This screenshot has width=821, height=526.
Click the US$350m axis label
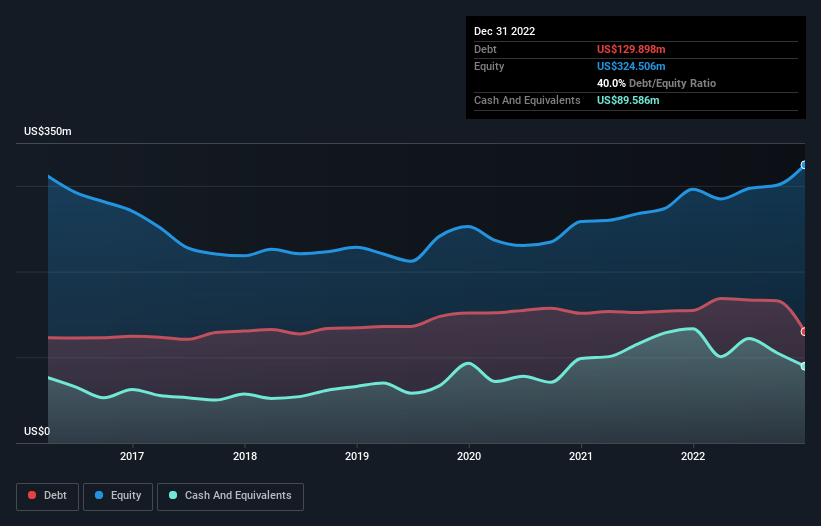pos(48,131)
